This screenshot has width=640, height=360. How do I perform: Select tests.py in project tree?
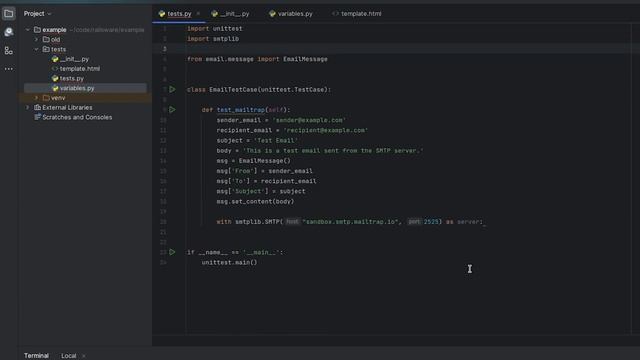(71, 78)
